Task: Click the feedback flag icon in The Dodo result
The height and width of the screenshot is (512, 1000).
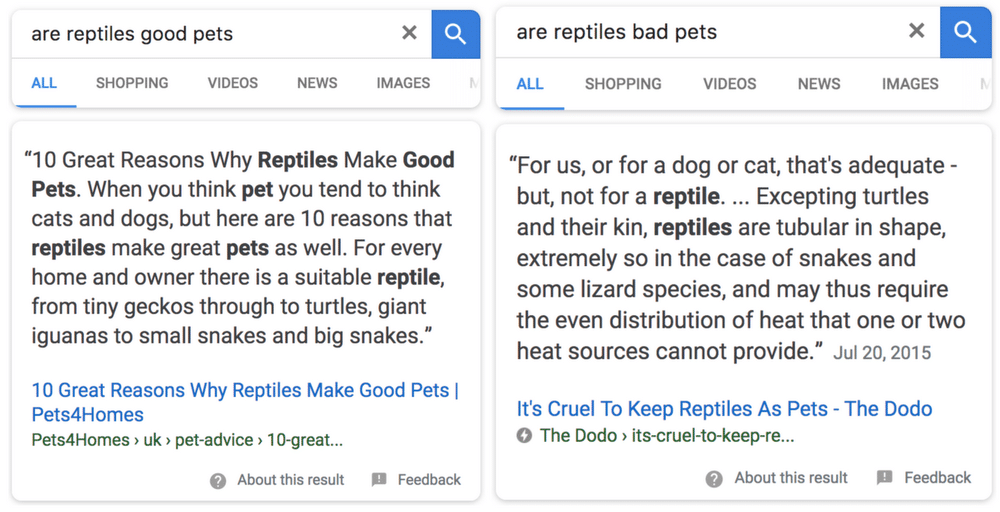Action: 885,478
